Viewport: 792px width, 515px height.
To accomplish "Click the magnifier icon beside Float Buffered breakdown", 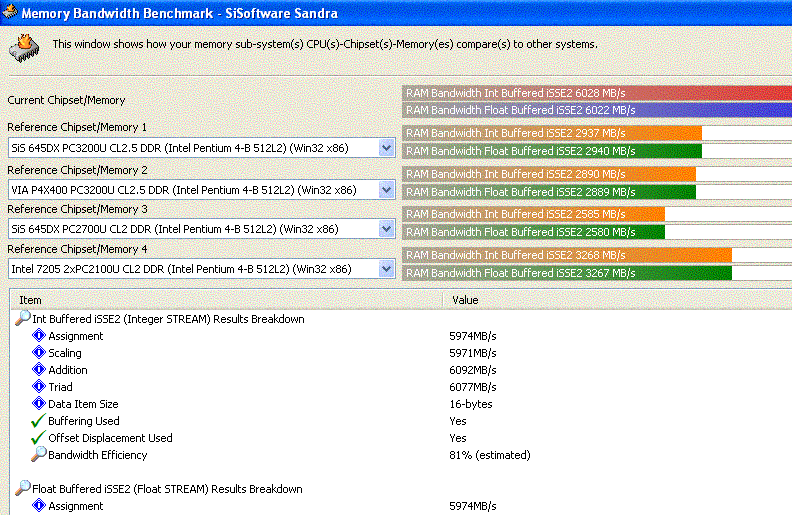I will (x=22, y=489).
